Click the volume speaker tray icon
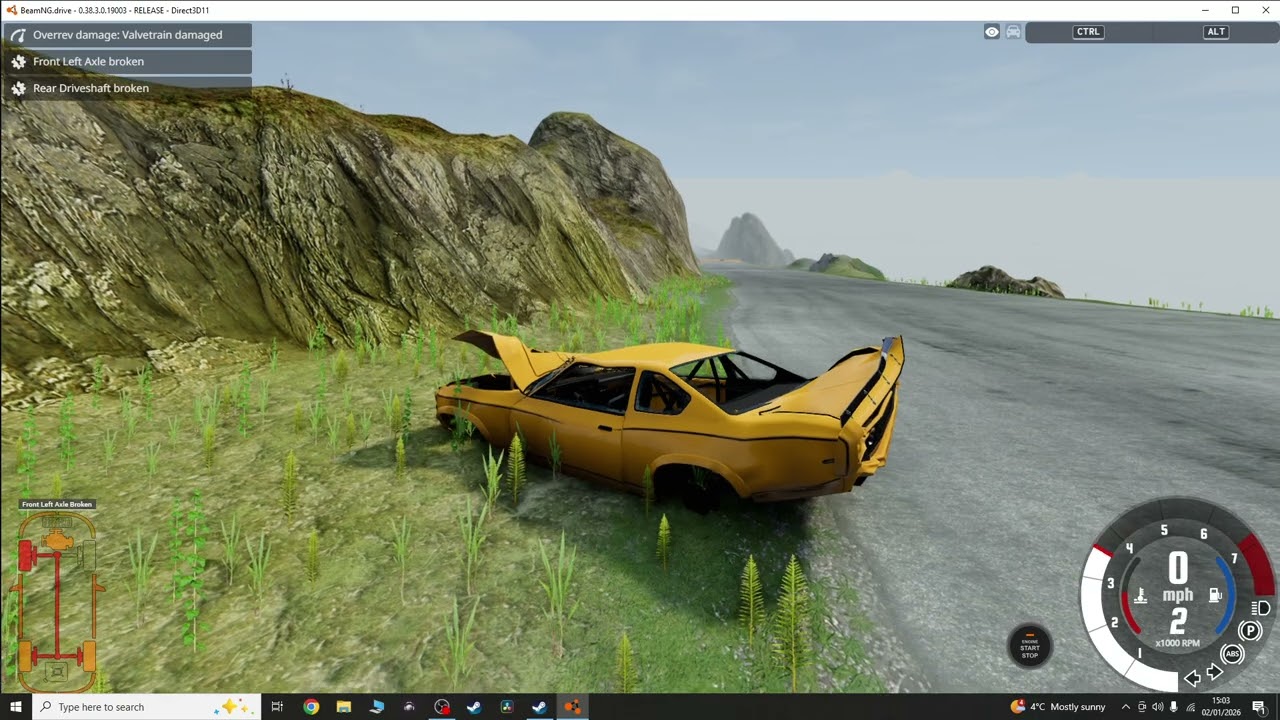 coord(1158,707)
